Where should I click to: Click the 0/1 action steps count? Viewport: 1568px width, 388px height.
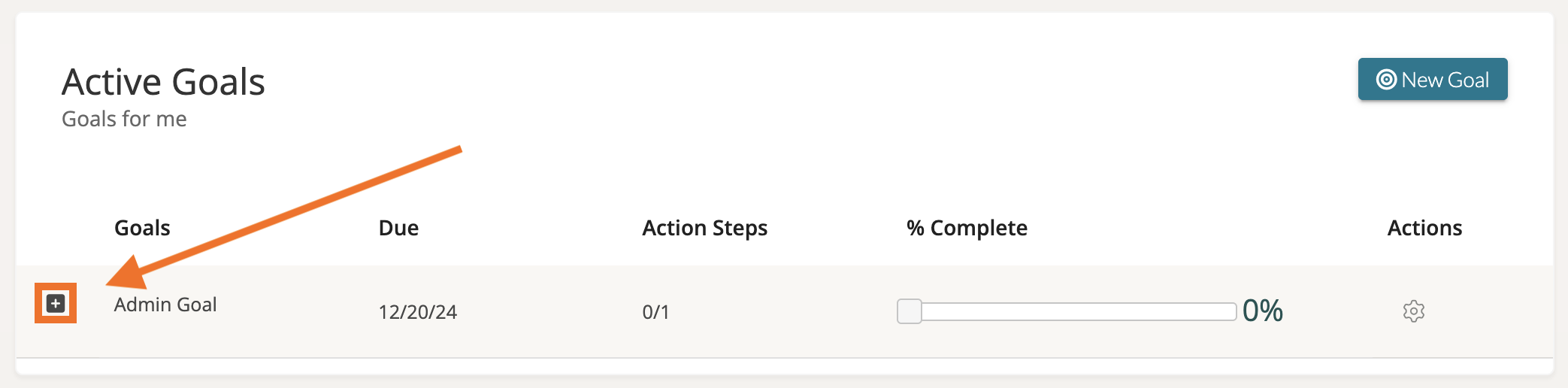655,312
